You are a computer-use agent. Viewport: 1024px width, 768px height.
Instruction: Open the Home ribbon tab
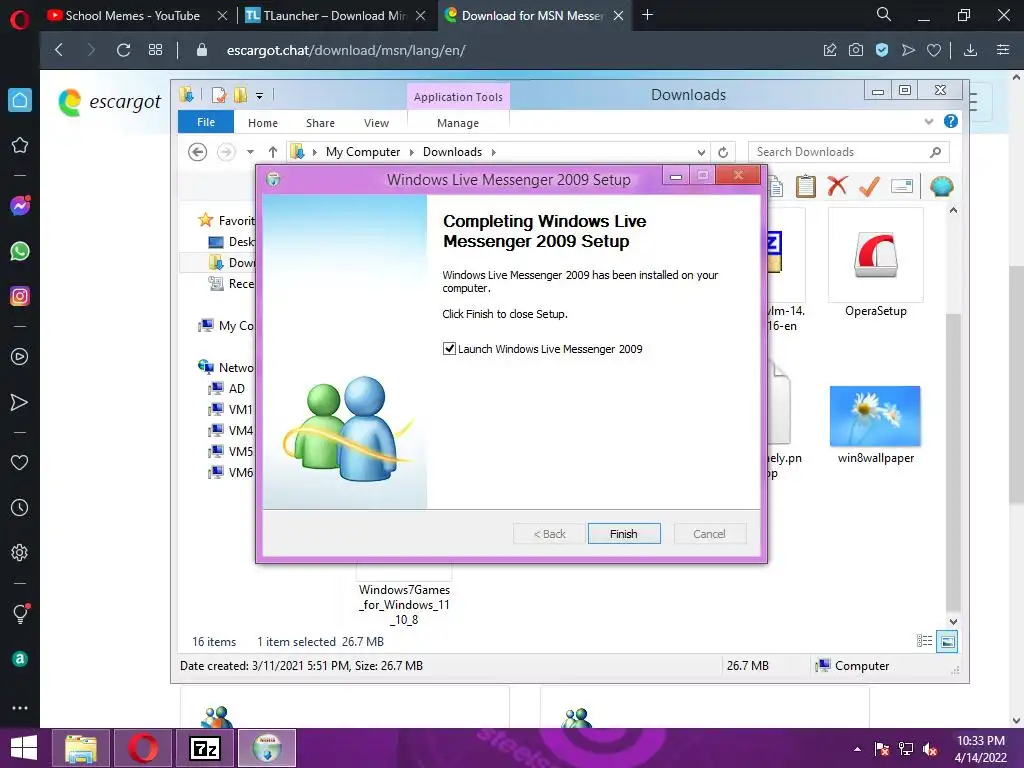click(x=263, y=123)
